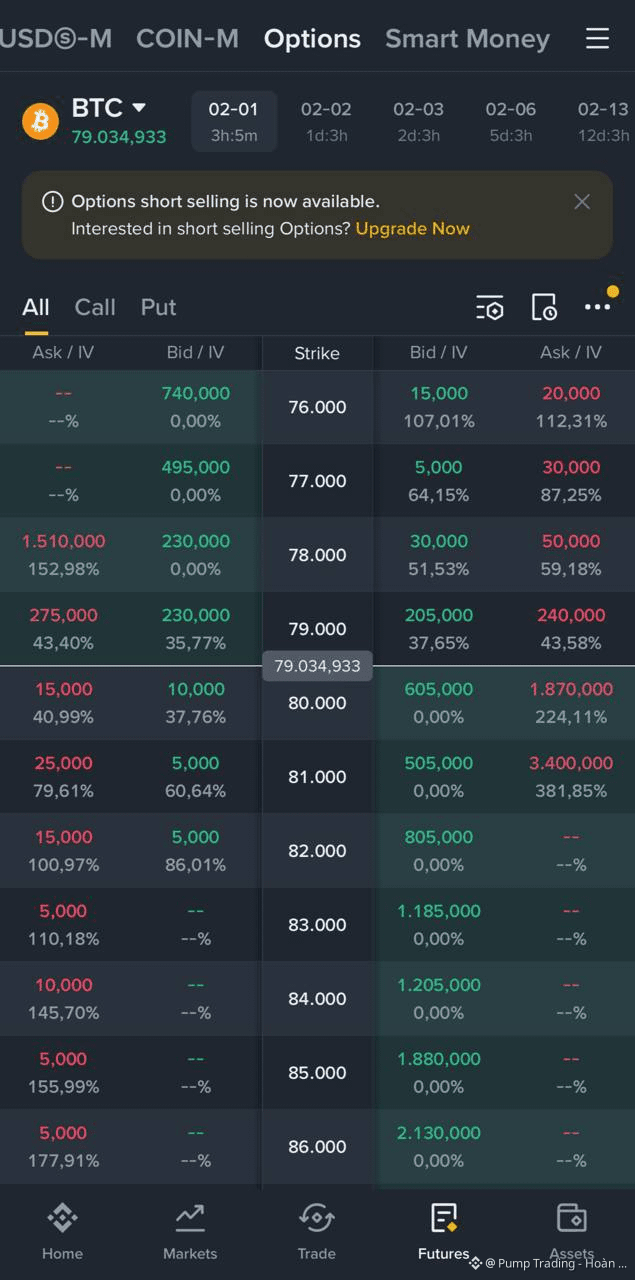Open the hamburger menu
Screen dimensions: 635x1280
(597, 38)
